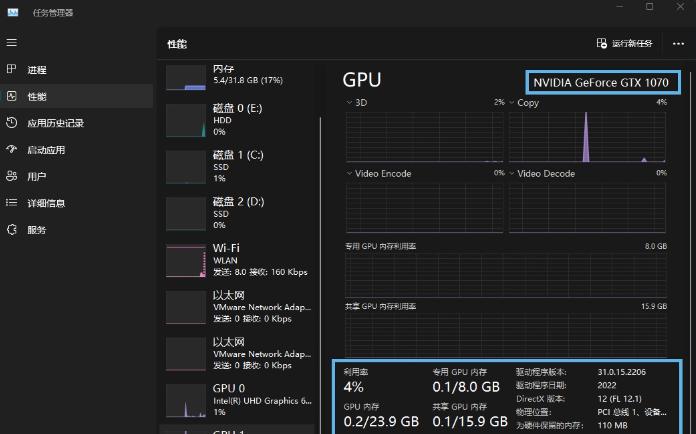The image size is (696, 434).
Task: Open the 服务 tab
Action: (77, 229)
